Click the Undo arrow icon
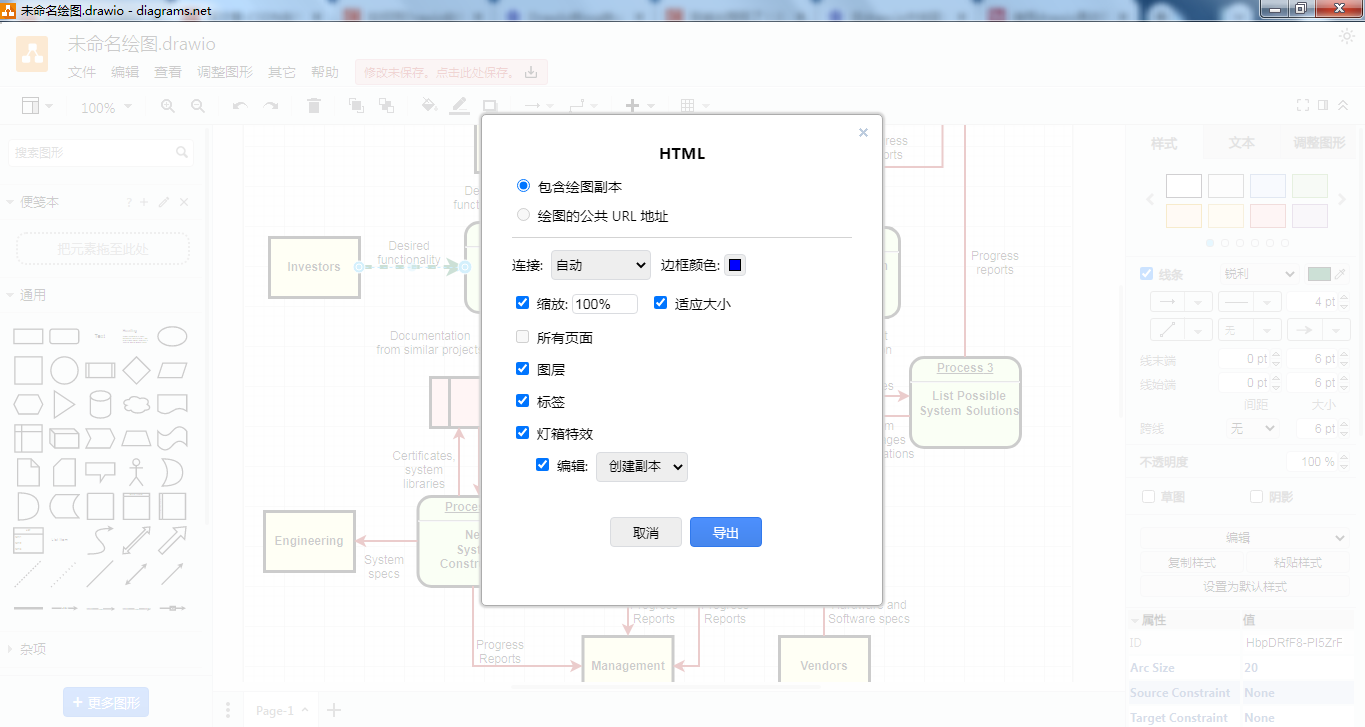1365x727 pixels. (239, 106)
